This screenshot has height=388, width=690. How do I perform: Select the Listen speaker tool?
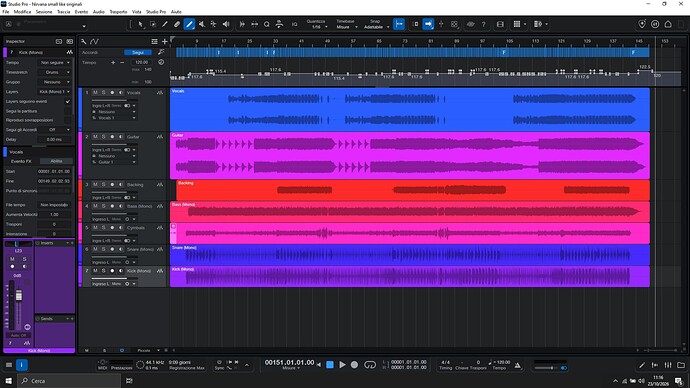226,24
